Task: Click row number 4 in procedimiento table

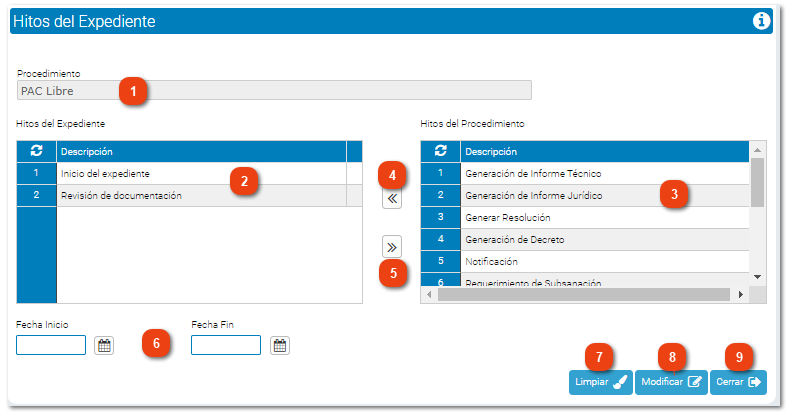Action: point(440,239)
